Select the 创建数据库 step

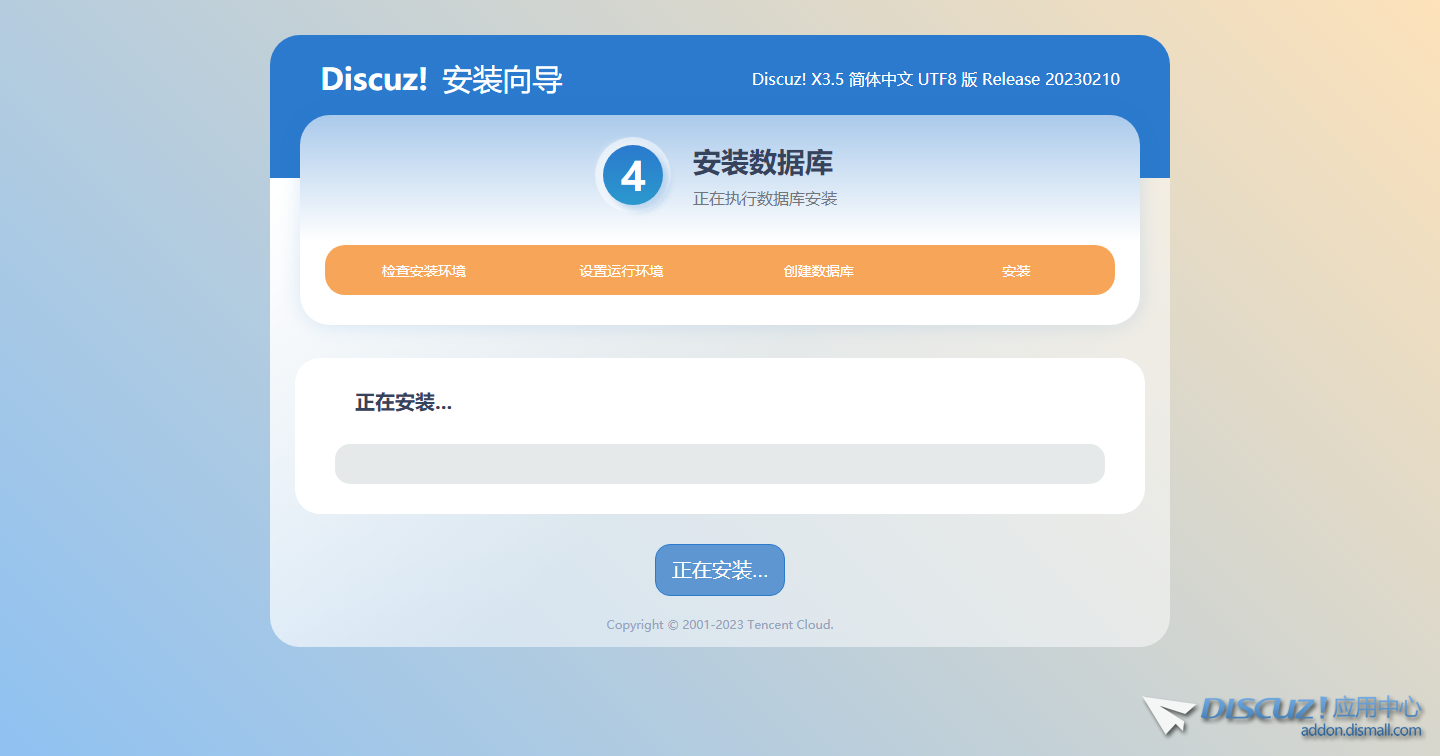coord(818,271)
